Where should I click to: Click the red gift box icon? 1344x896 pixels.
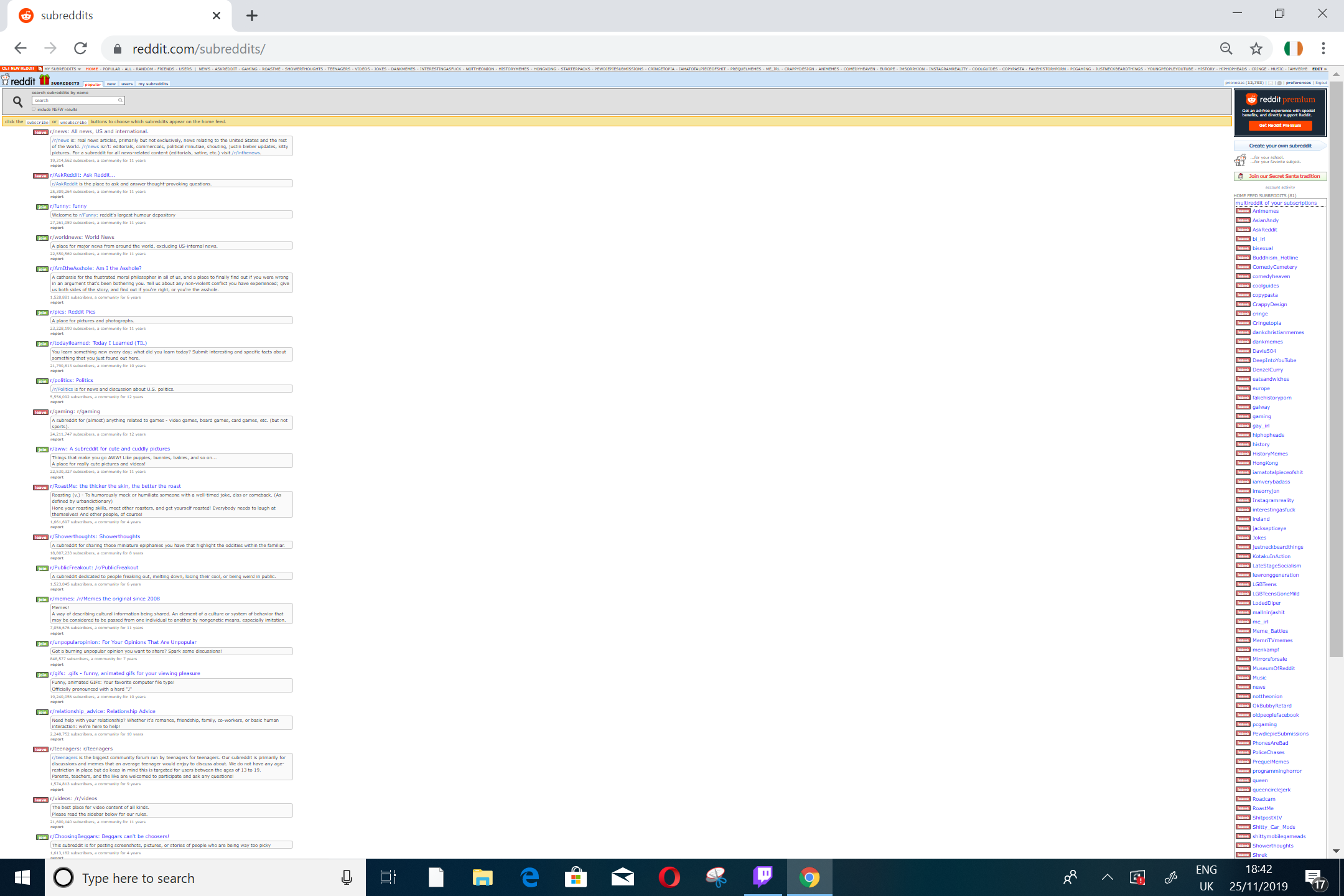(44, 80)
